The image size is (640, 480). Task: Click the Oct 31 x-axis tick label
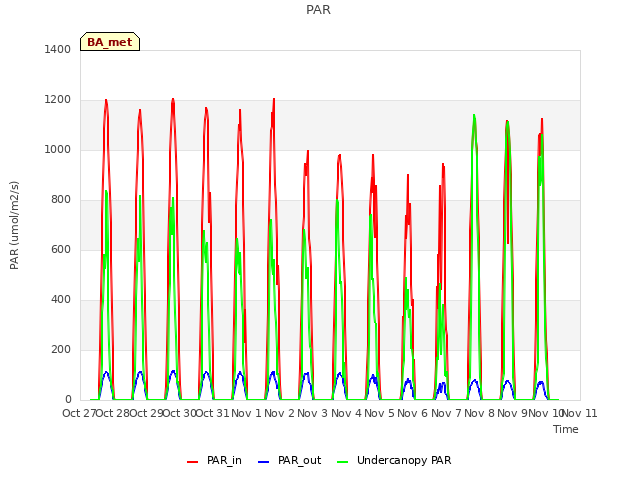pyautogui.click(x=212, y=413)
